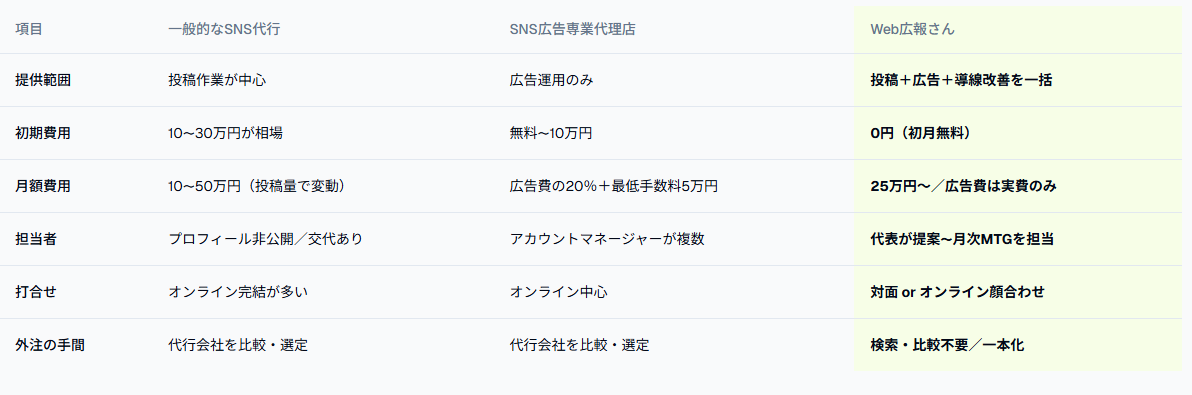The width and height of the screenshot is (1192, 395).
Task: Select 25万円〜/広告費は実費のみ cell
Action: point(963,186)
